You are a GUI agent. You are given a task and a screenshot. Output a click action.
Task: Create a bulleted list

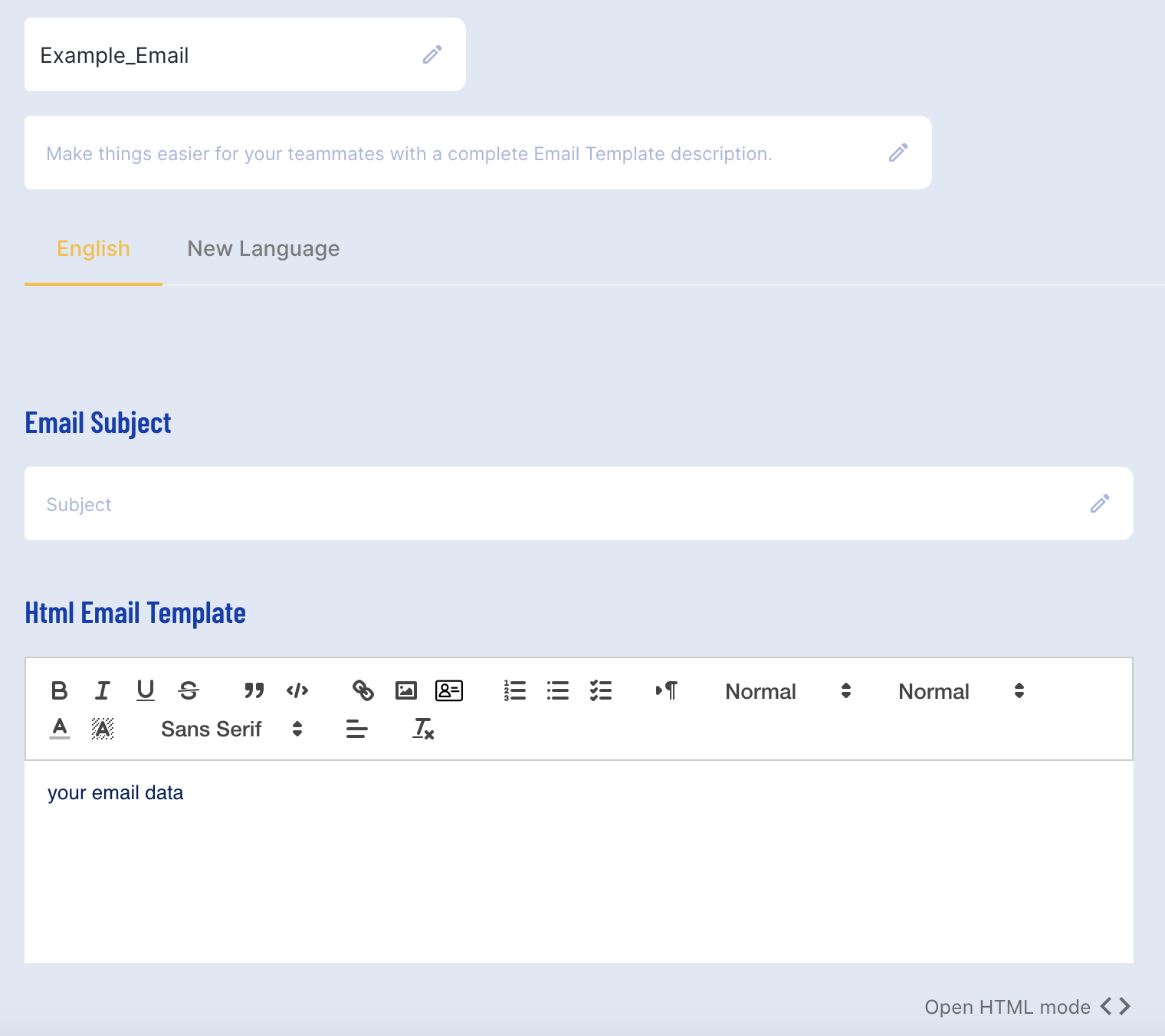557,690
